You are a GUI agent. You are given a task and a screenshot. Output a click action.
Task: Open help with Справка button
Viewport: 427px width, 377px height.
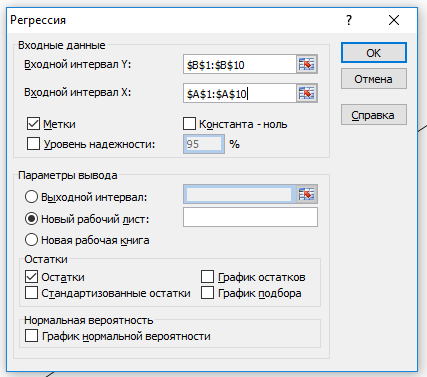pos(374,115)
